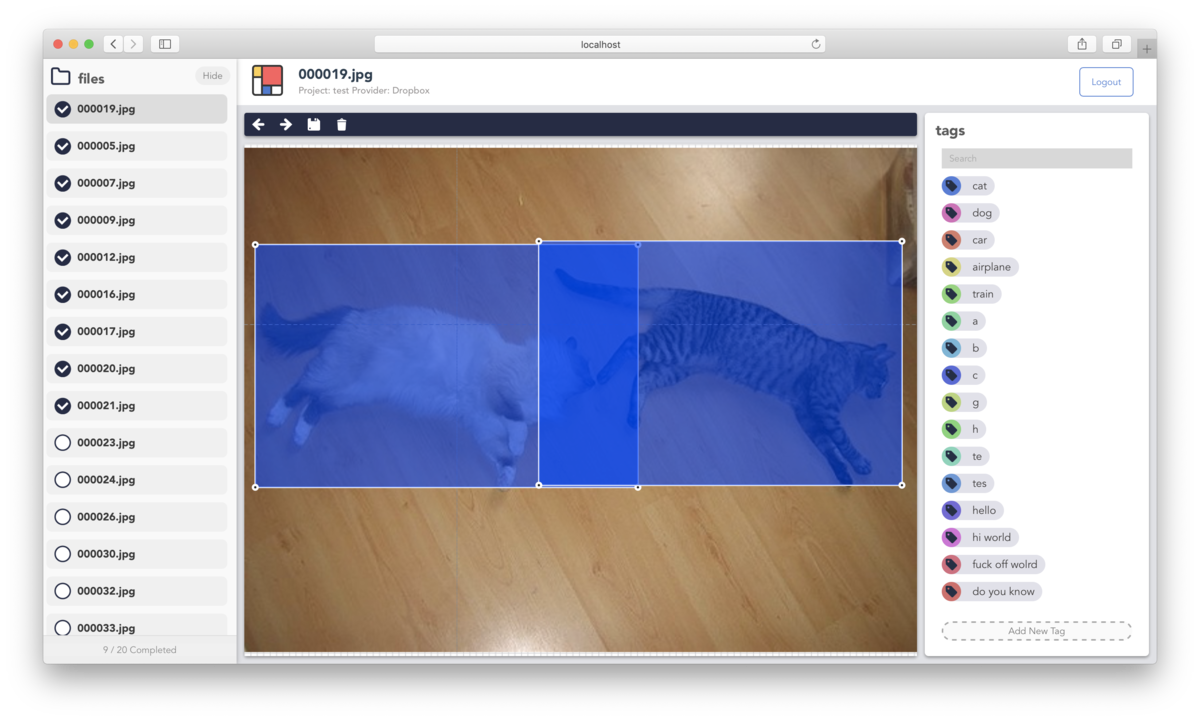Viewport: 1200px width, 721px height.
Task: Click the colorful app logo icon
Action: (267, 81)
